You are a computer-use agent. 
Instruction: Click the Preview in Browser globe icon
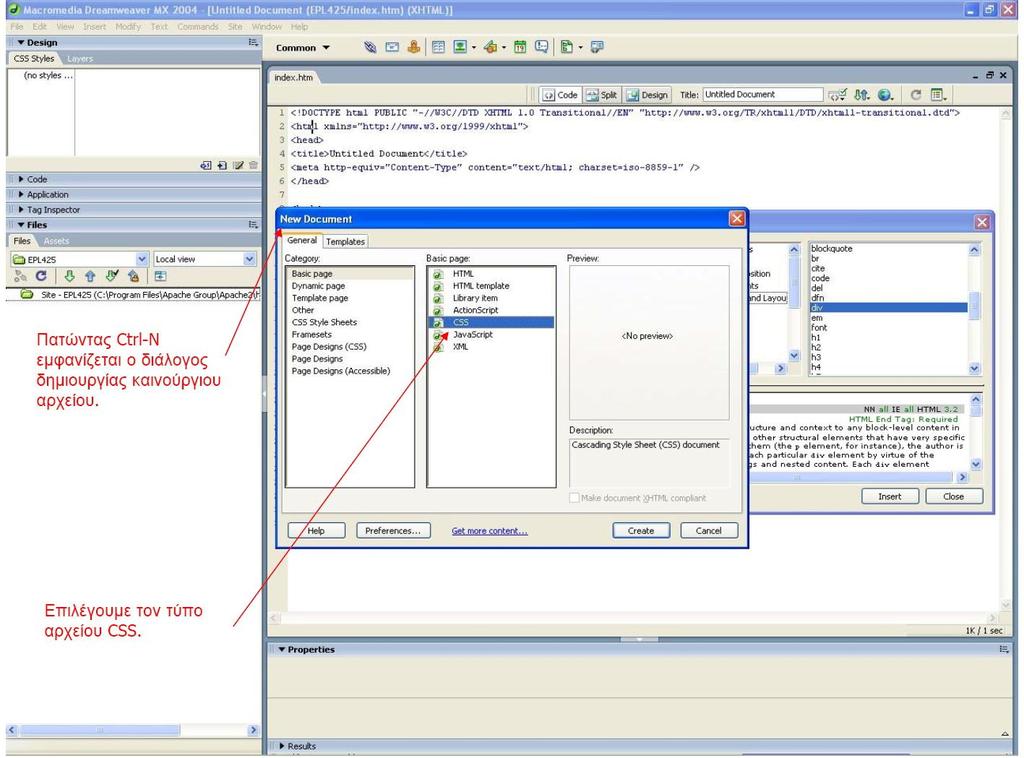point(885,95)
